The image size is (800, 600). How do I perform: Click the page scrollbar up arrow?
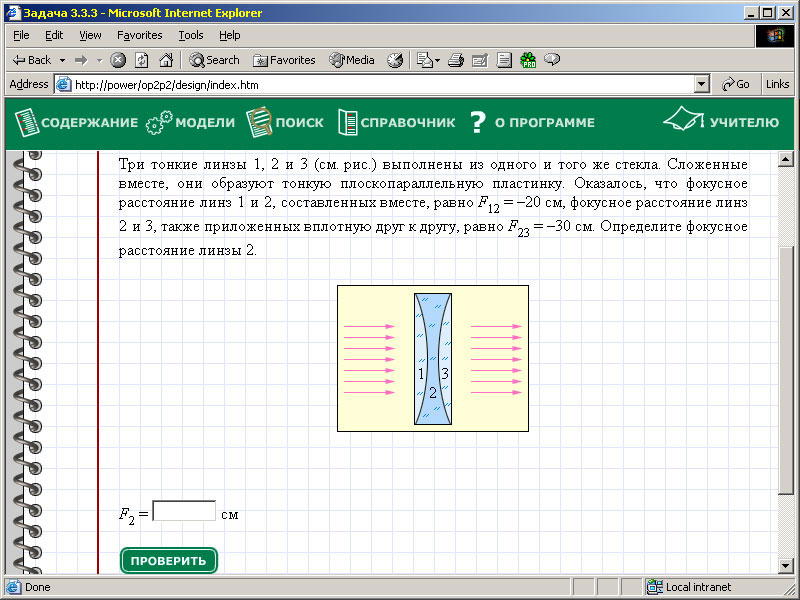786,160
